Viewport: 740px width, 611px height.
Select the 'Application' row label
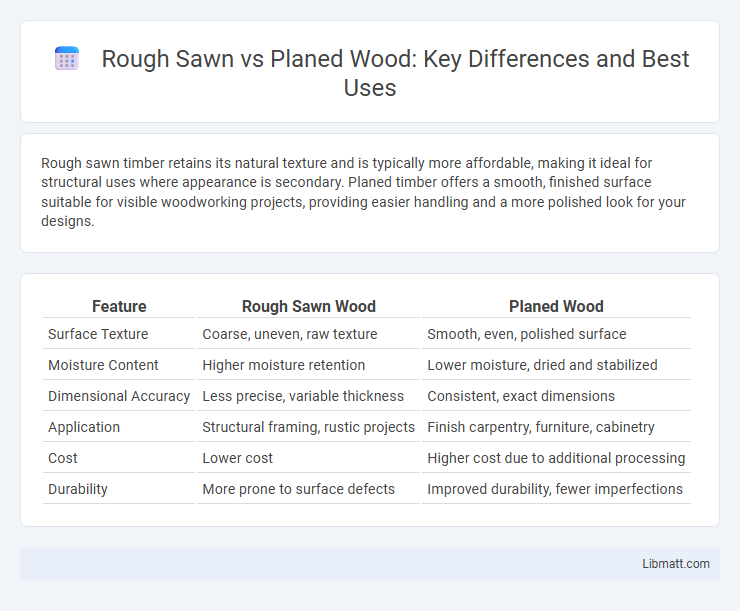(84, 427)
